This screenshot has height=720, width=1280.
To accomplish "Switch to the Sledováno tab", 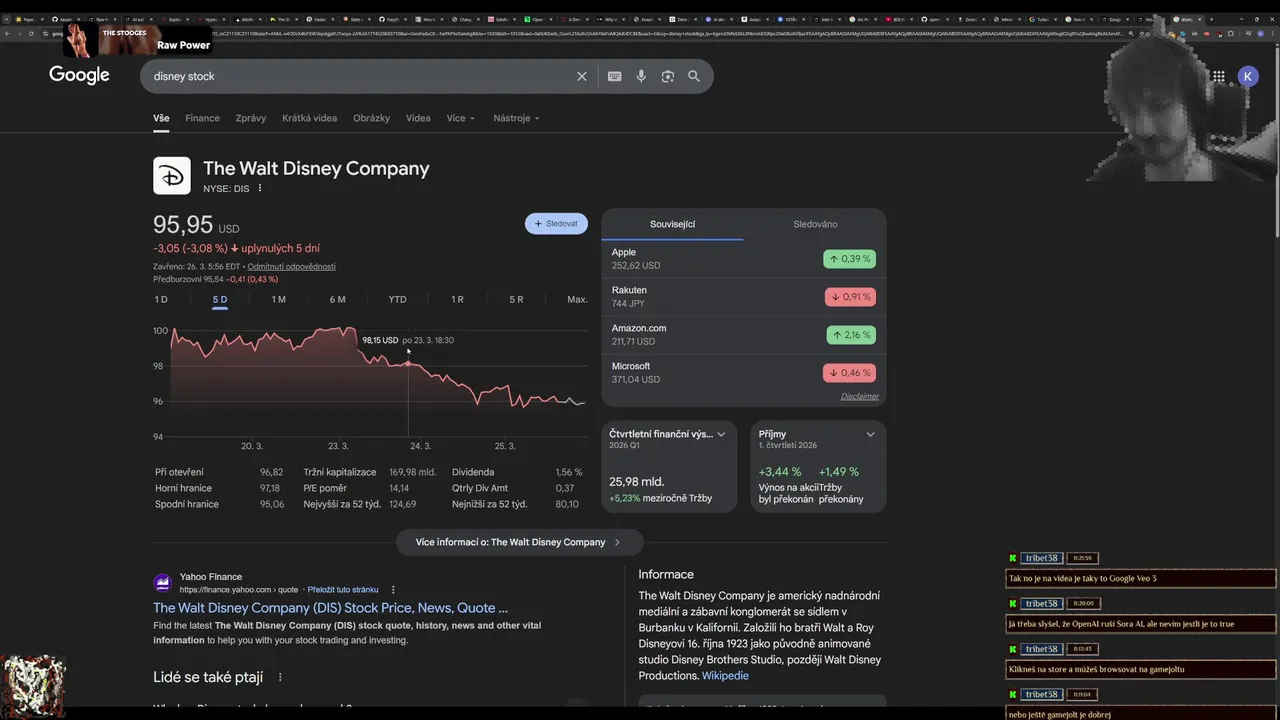I will tap(815, 224).
